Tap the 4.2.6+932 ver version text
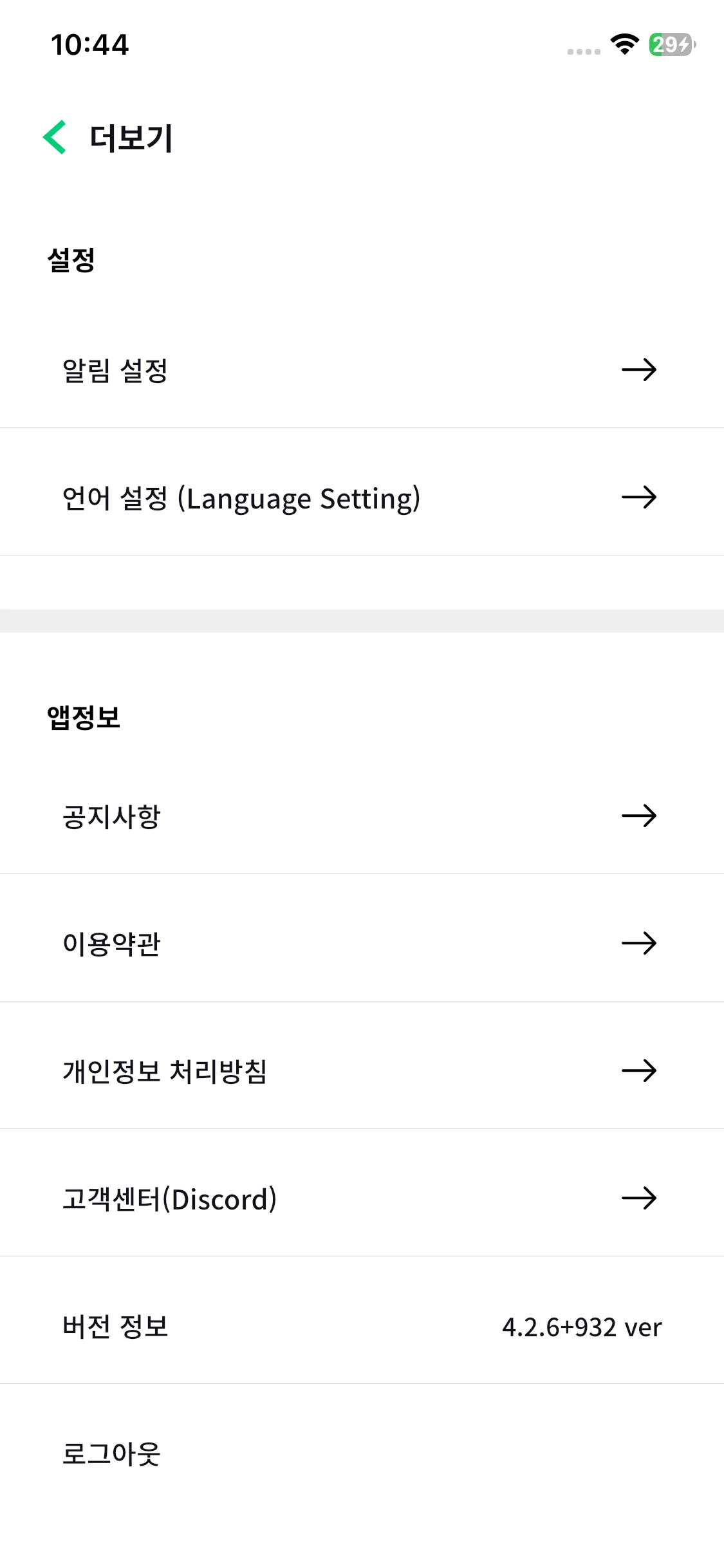This screenshot has height=1568, width=724. (x=581, y=1327)
